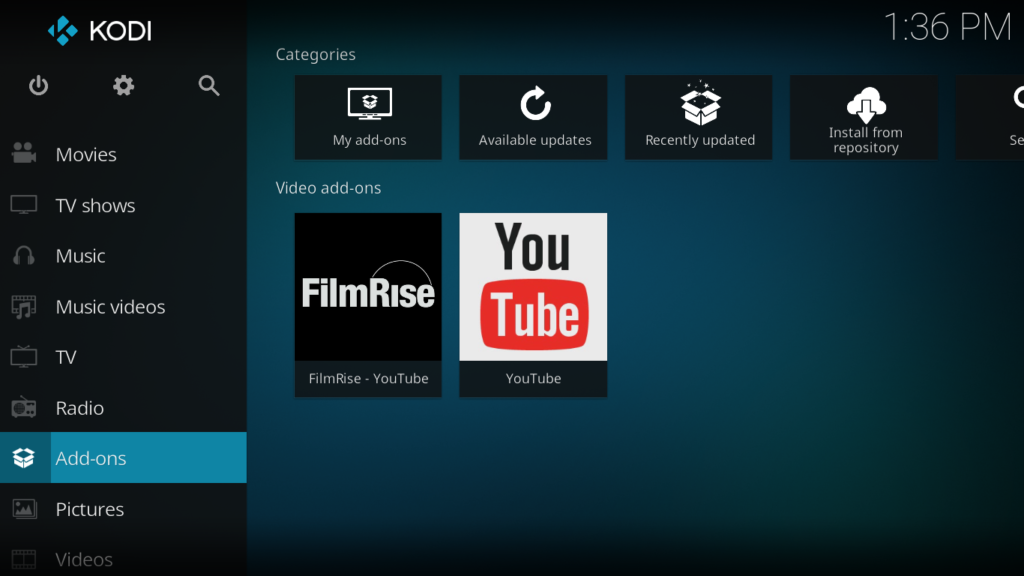Open the partially visible Search category tile

pos(989,118)
